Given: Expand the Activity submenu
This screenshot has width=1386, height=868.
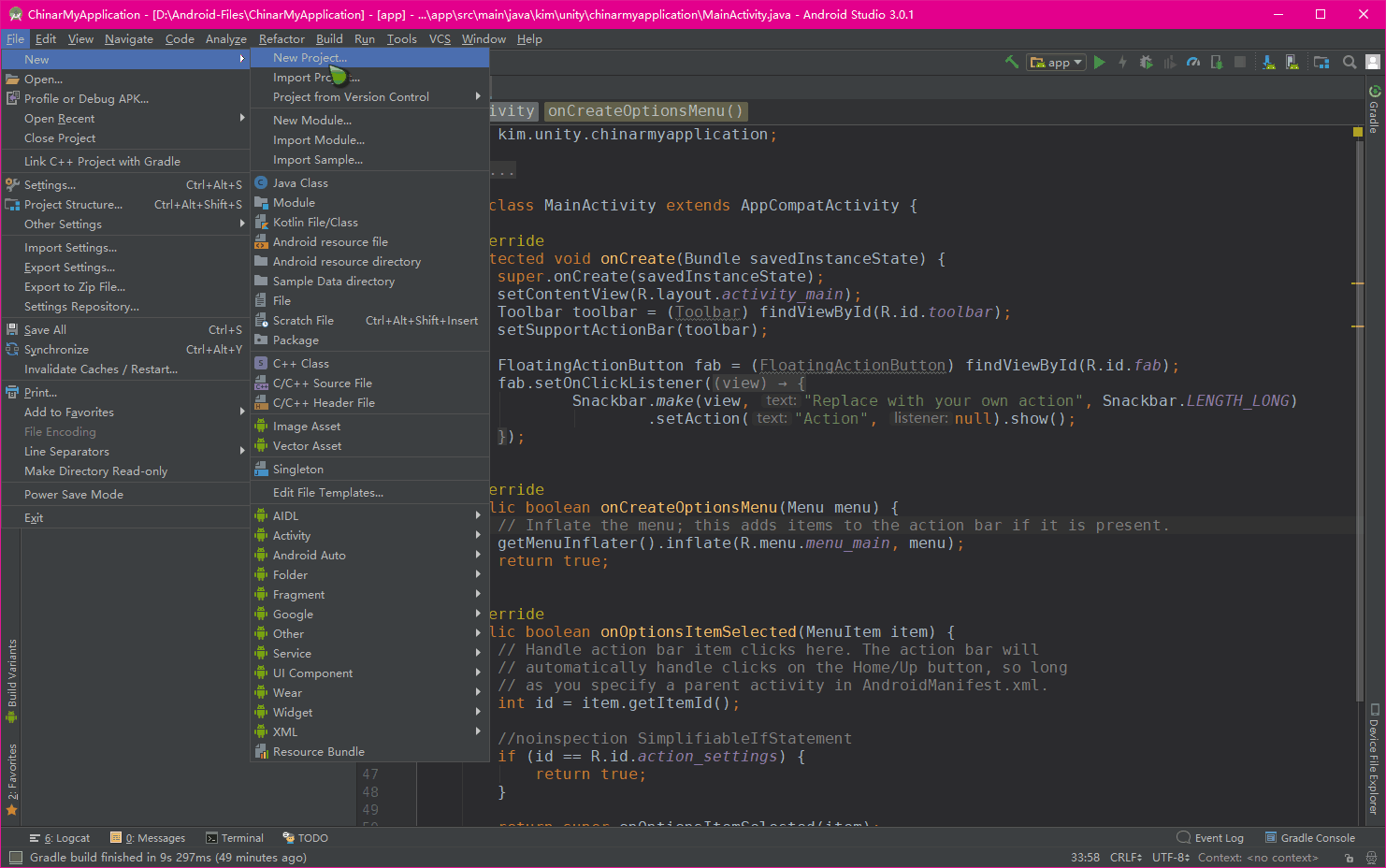Looking at the screenshot, I should [x=369, y=535].
